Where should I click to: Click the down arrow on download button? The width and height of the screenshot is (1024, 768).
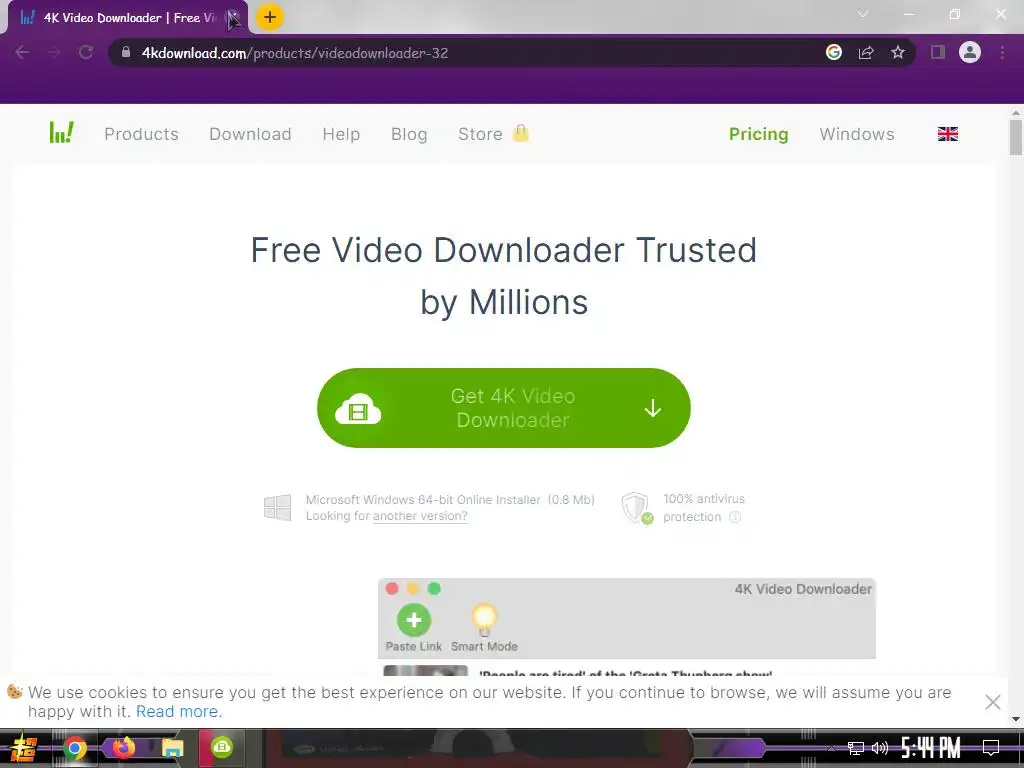pyautogui.click(x=652, y=409)
